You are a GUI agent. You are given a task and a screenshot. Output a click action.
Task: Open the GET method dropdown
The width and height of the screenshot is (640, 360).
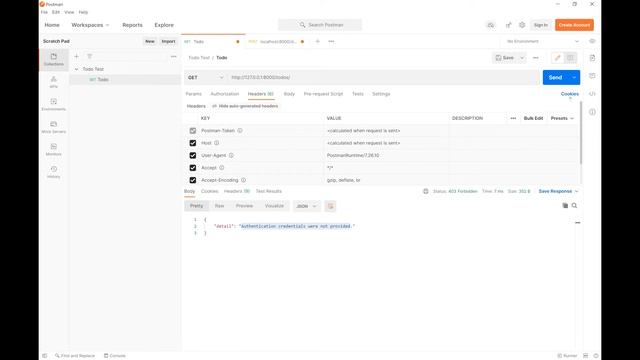pyautogui.click(x=206, y=78)
